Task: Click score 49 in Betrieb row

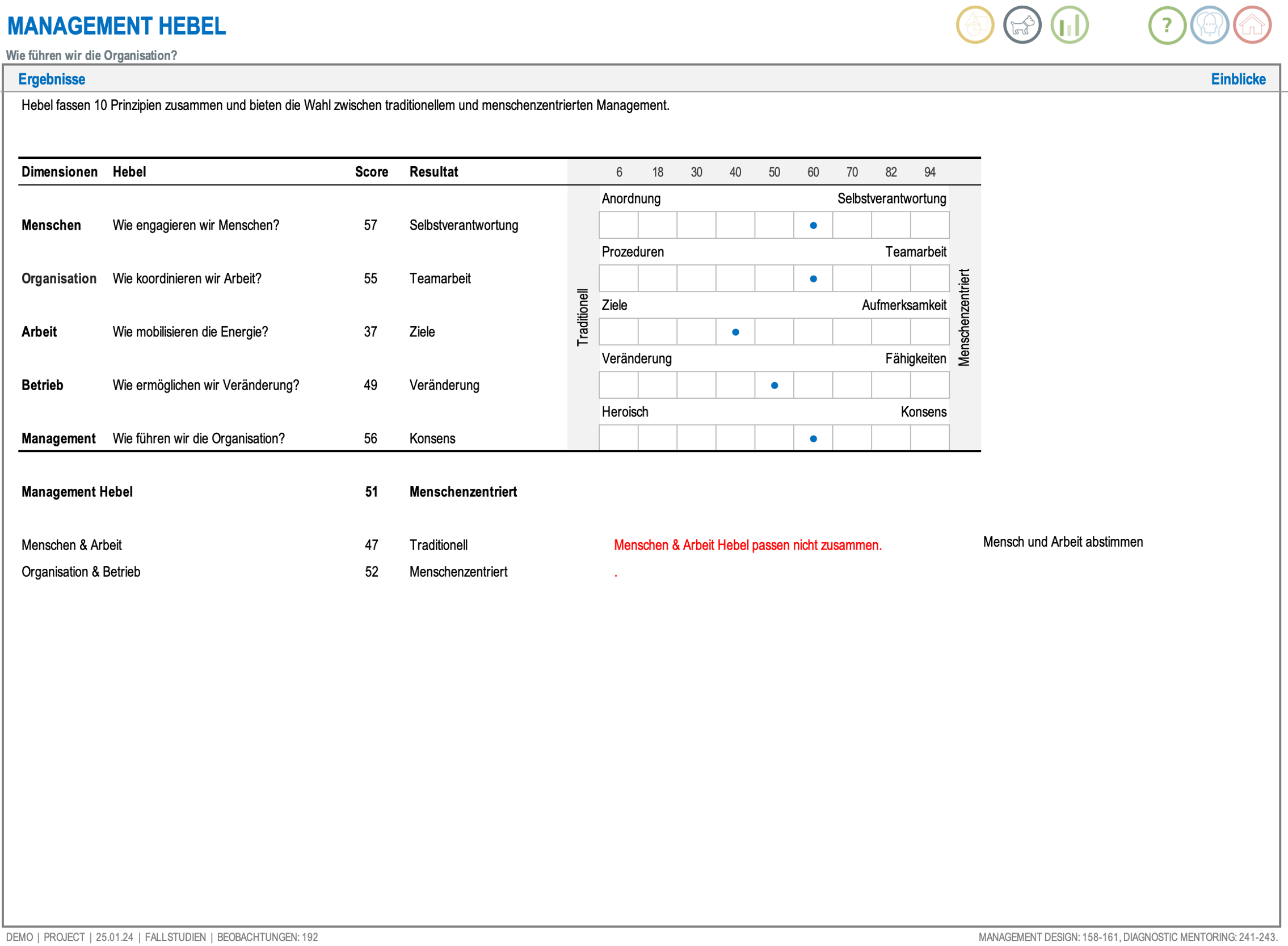Action: 370,386
